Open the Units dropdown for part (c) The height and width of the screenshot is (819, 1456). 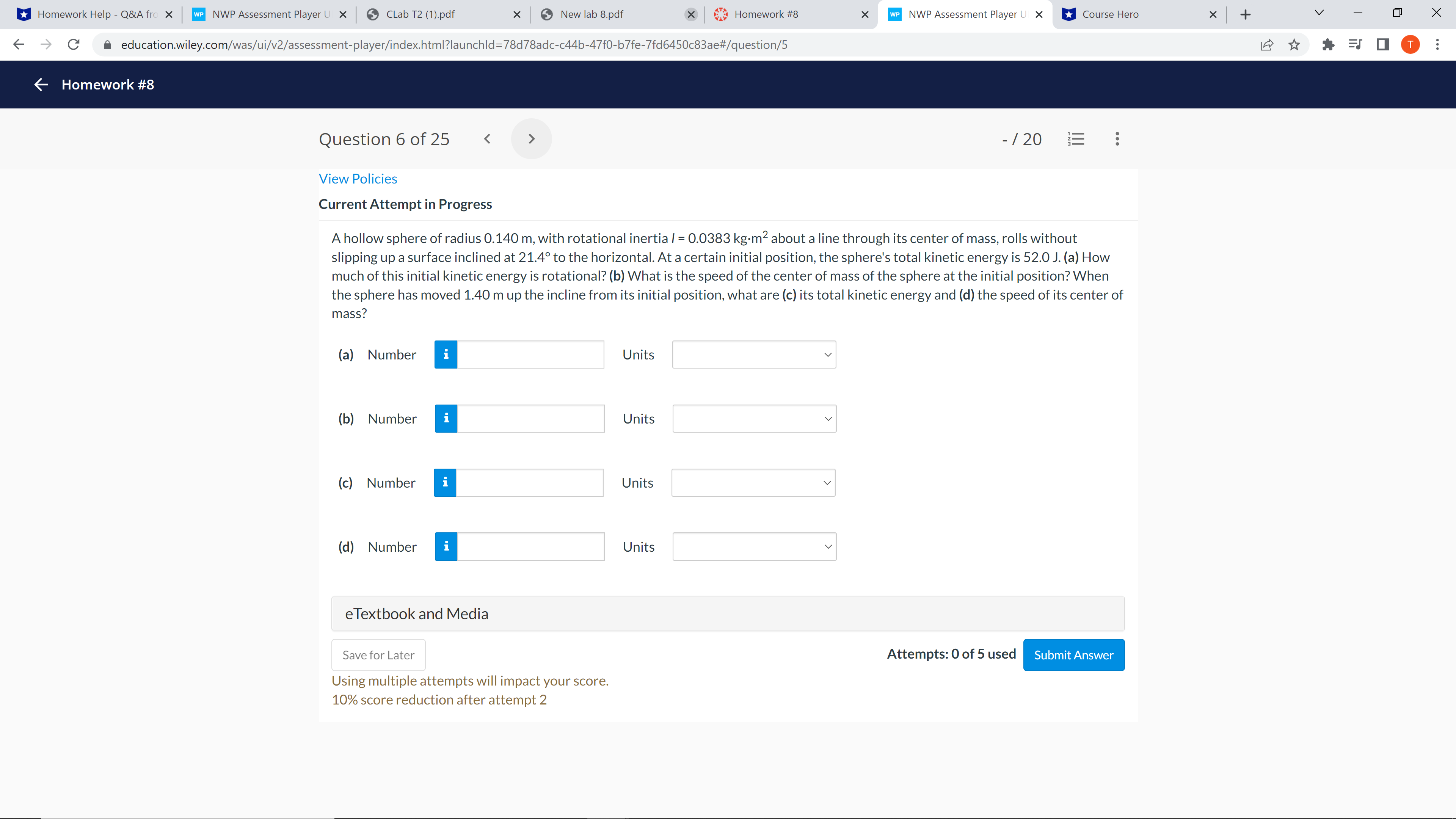coord(753,482)
